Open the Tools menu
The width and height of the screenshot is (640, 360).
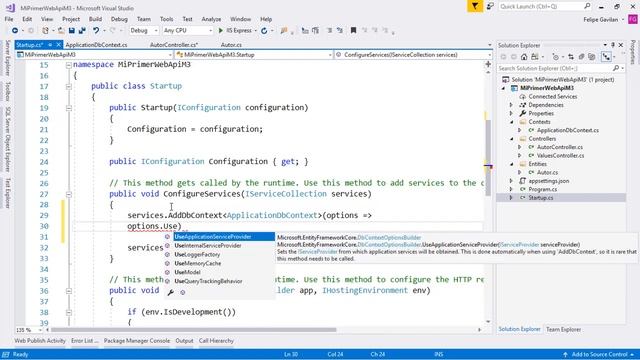[167, 19]
